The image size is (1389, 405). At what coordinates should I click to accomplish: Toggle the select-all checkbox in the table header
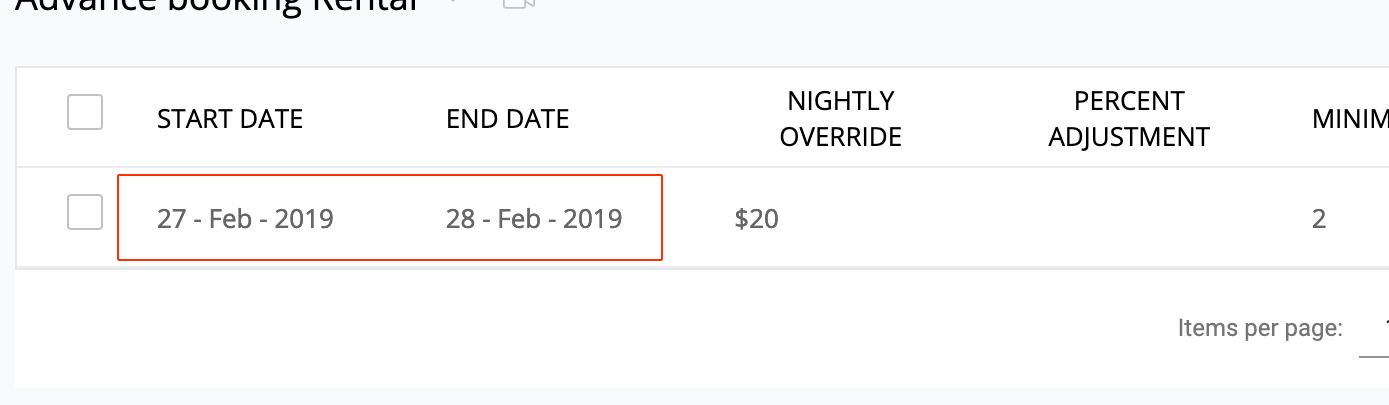pyautogui.click(x=85, y=112)
